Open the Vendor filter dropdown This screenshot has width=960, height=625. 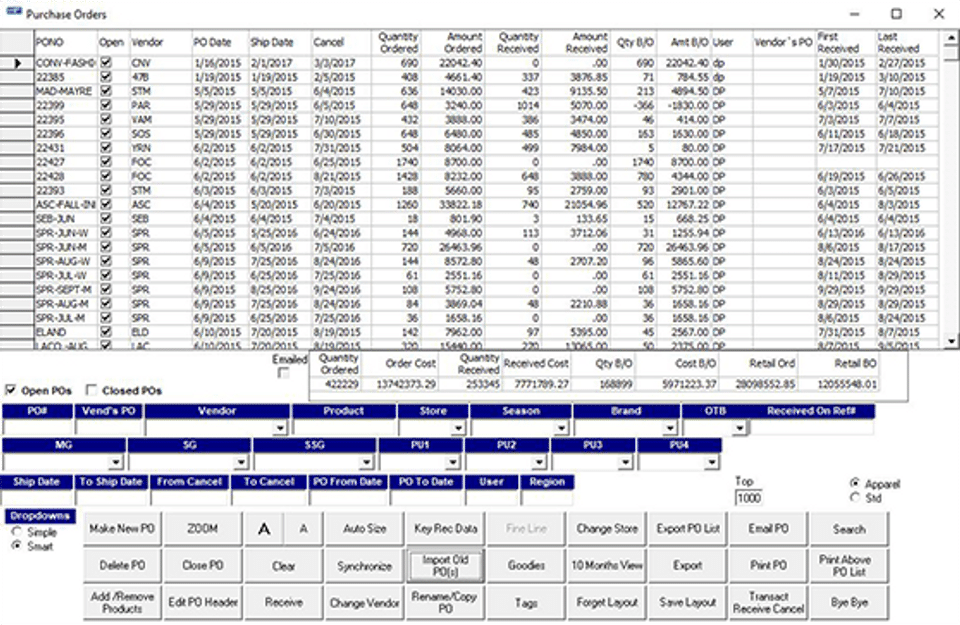[280, 427]
